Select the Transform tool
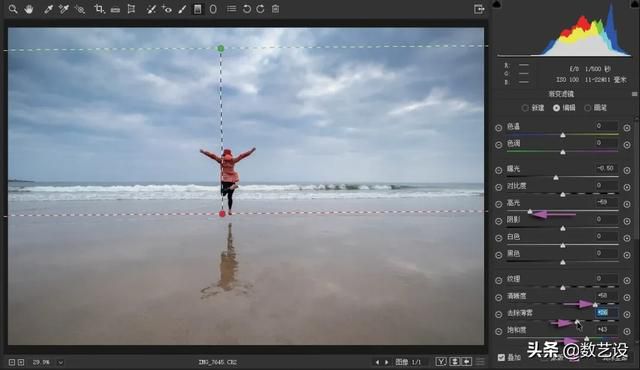640x370 pixels. pyautogui.click(x=131, y=9)
